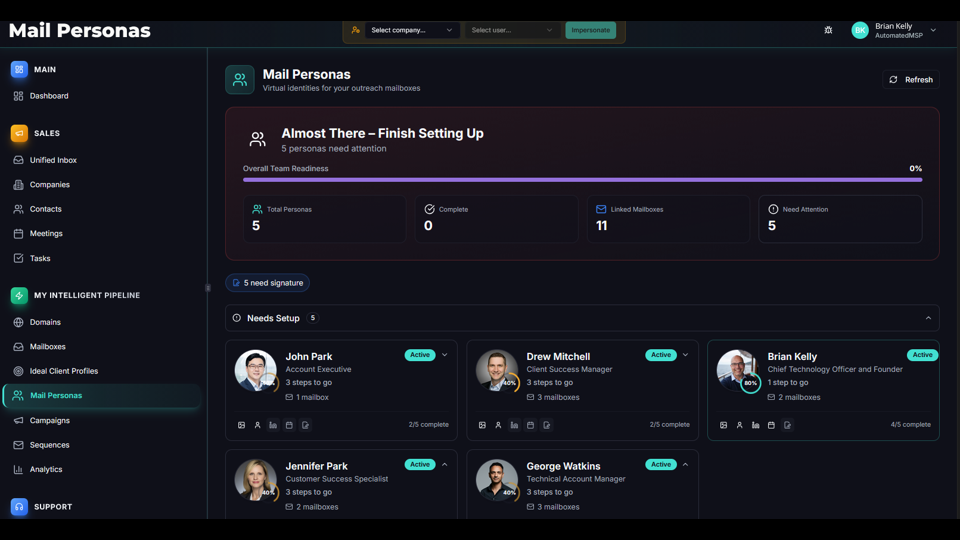Click the bug report icon in header
Screen dimensions: 960x540
click(x=828, y=30)
